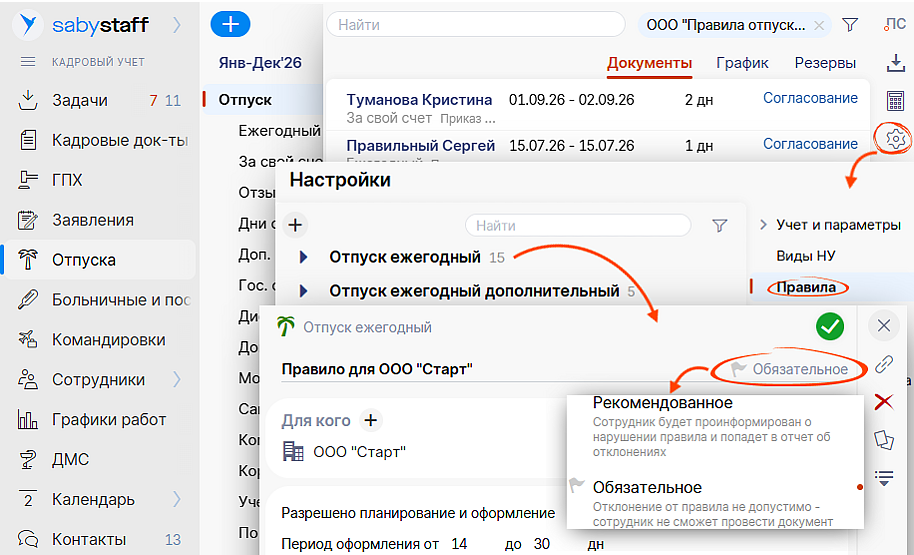Close the rule card
The image size is (914, 555).
click(x=884, y=325)
